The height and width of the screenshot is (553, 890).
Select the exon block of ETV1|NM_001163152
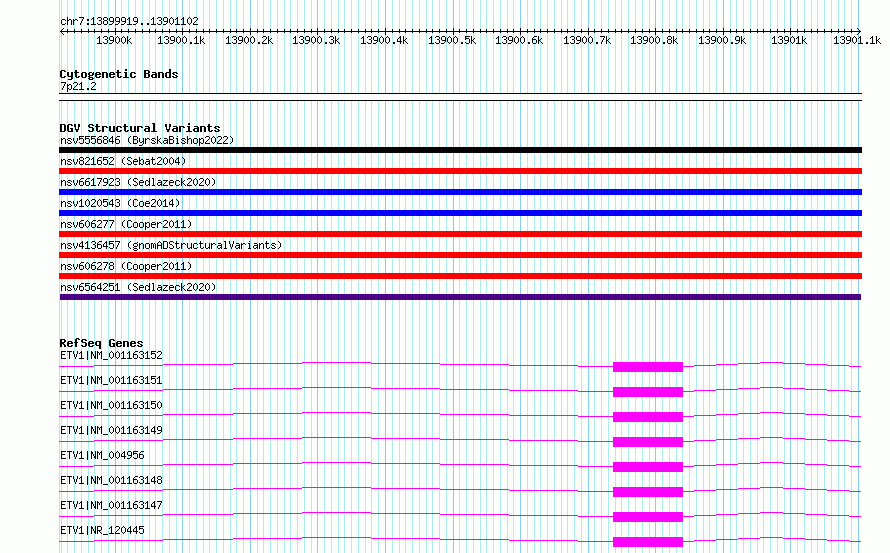pos(648,367)
